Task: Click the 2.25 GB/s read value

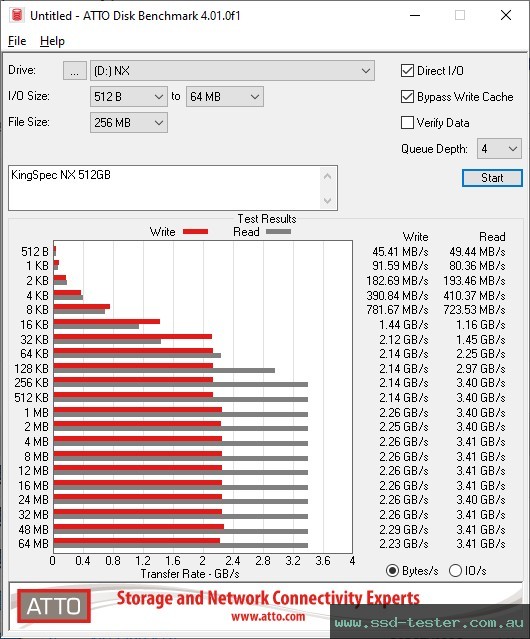Action: 481,354
